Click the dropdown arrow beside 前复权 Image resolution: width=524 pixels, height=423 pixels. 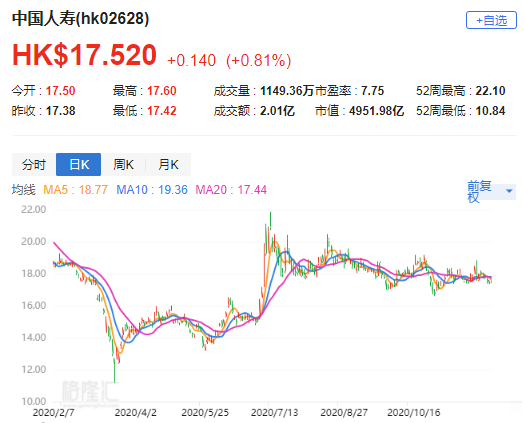click(509, 191)
